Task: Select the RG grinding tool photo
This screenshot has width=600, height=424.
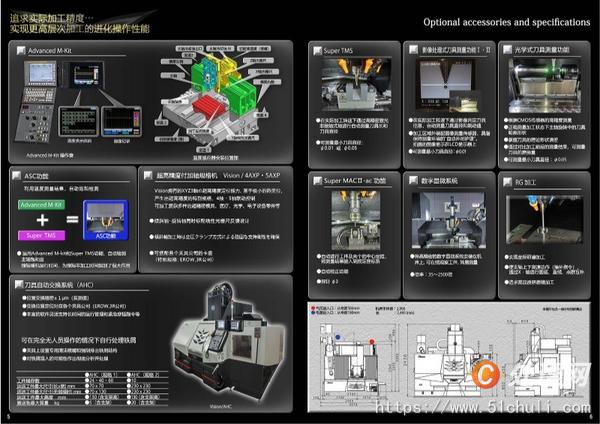Action: click(544, 220)
